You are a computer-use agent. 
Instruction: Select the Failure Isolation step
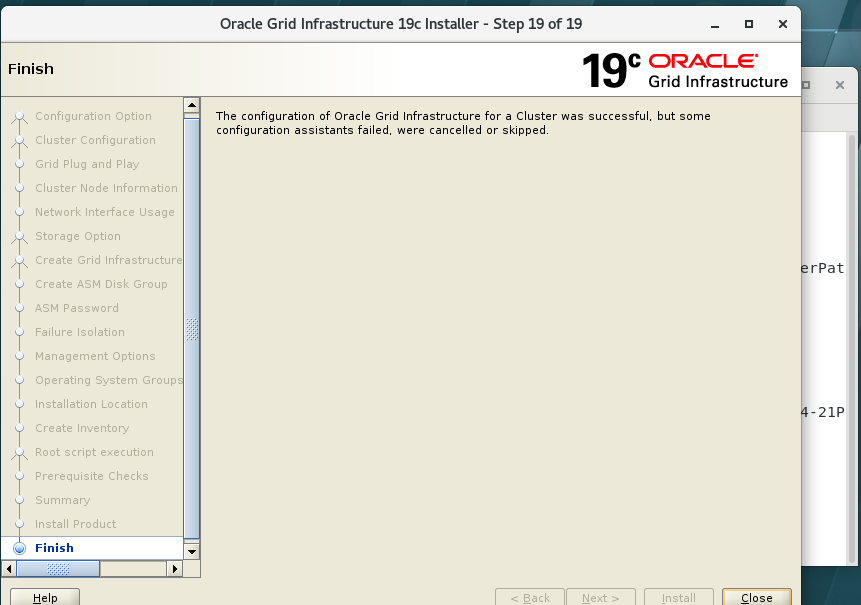(80, 332)
